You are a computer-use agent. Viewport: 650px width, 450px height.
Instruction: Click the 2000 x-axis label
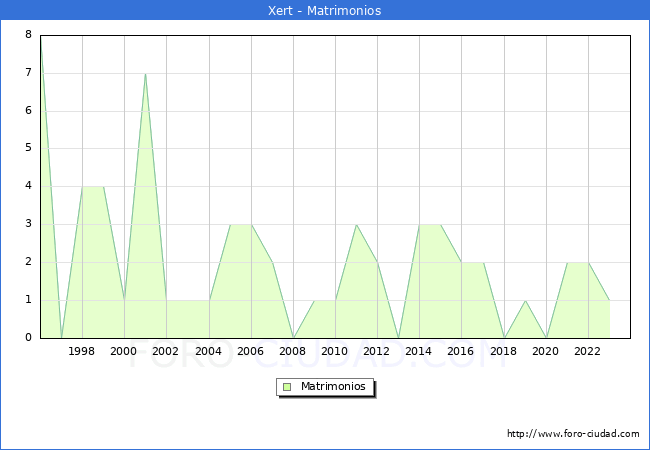[123, 351]
